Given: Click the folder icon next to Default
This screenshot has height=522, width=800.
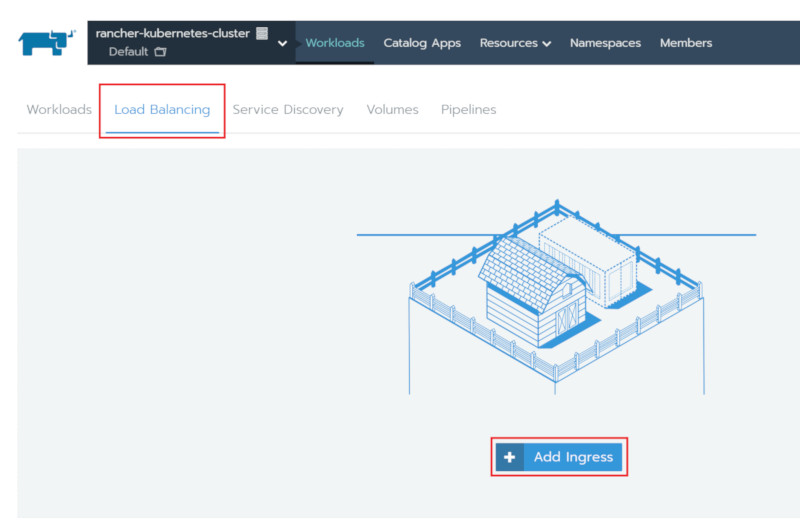Looking at the screenshot, I should click(x=160, y=52).
